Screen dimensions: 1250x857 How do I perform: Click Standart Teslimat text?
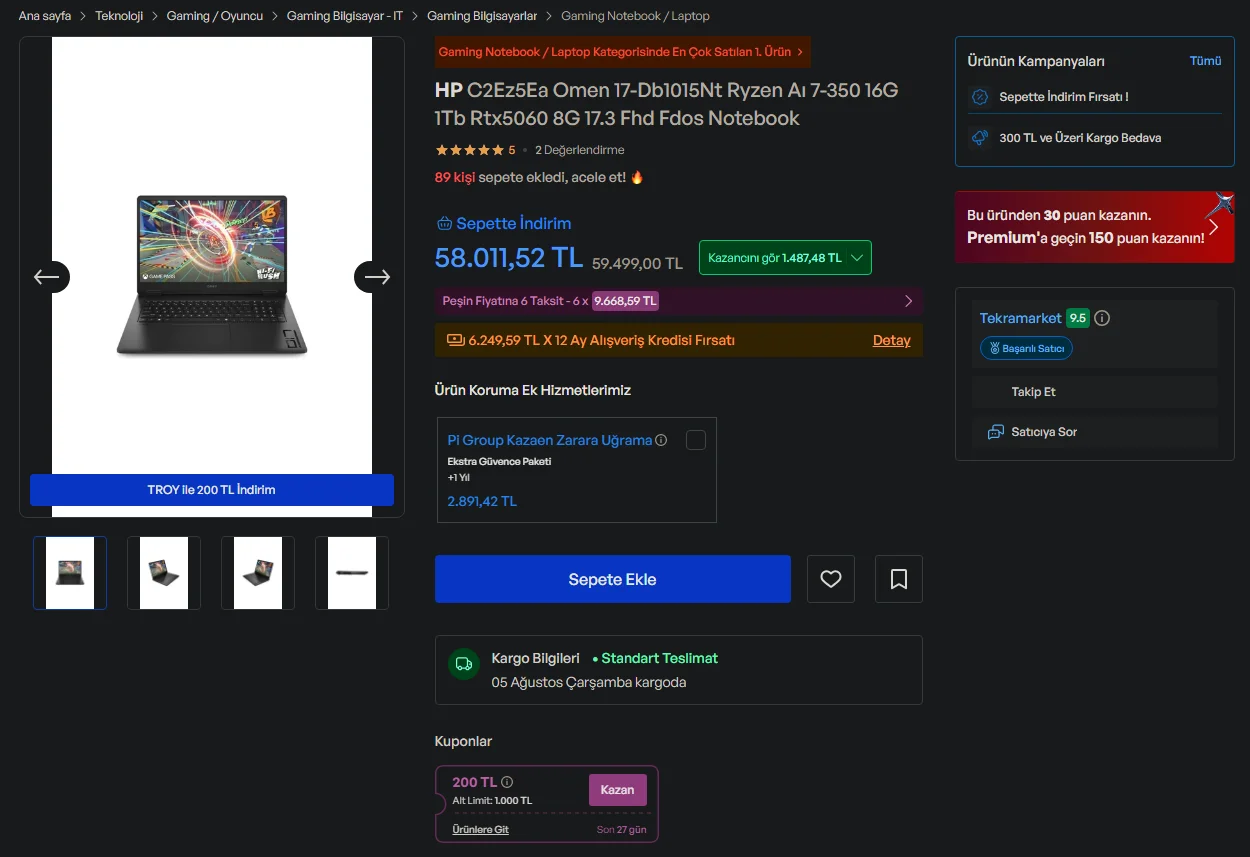click(660, 658)
